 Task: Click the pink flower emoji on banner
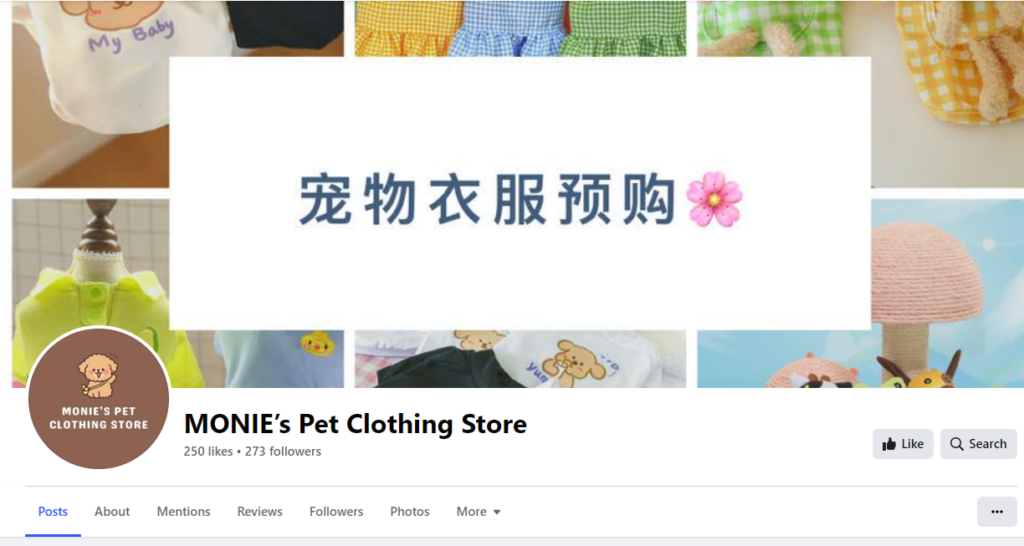click(x=714, y=199)
